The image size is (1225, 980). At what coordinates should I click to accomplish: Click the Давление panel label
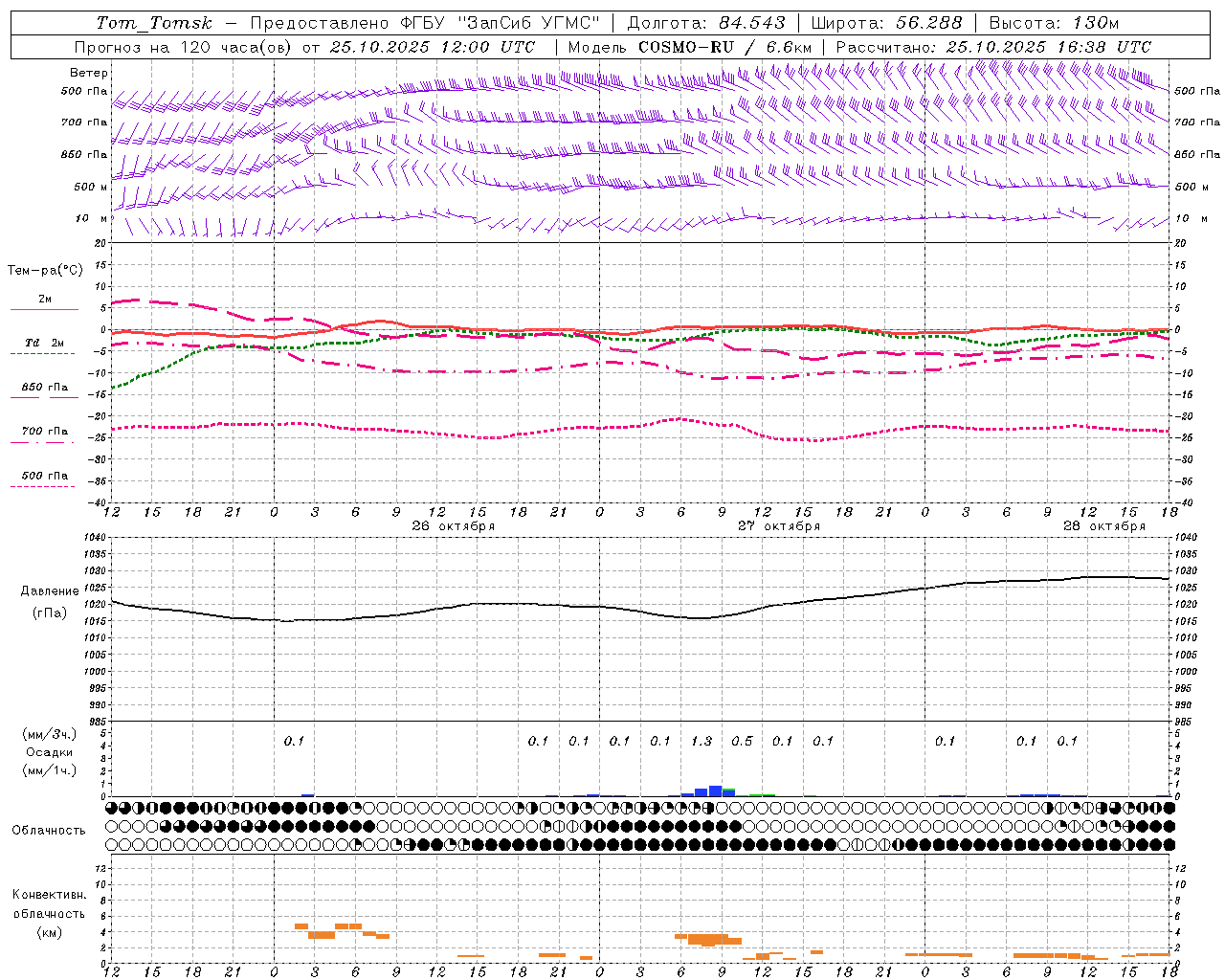(50, 591)
